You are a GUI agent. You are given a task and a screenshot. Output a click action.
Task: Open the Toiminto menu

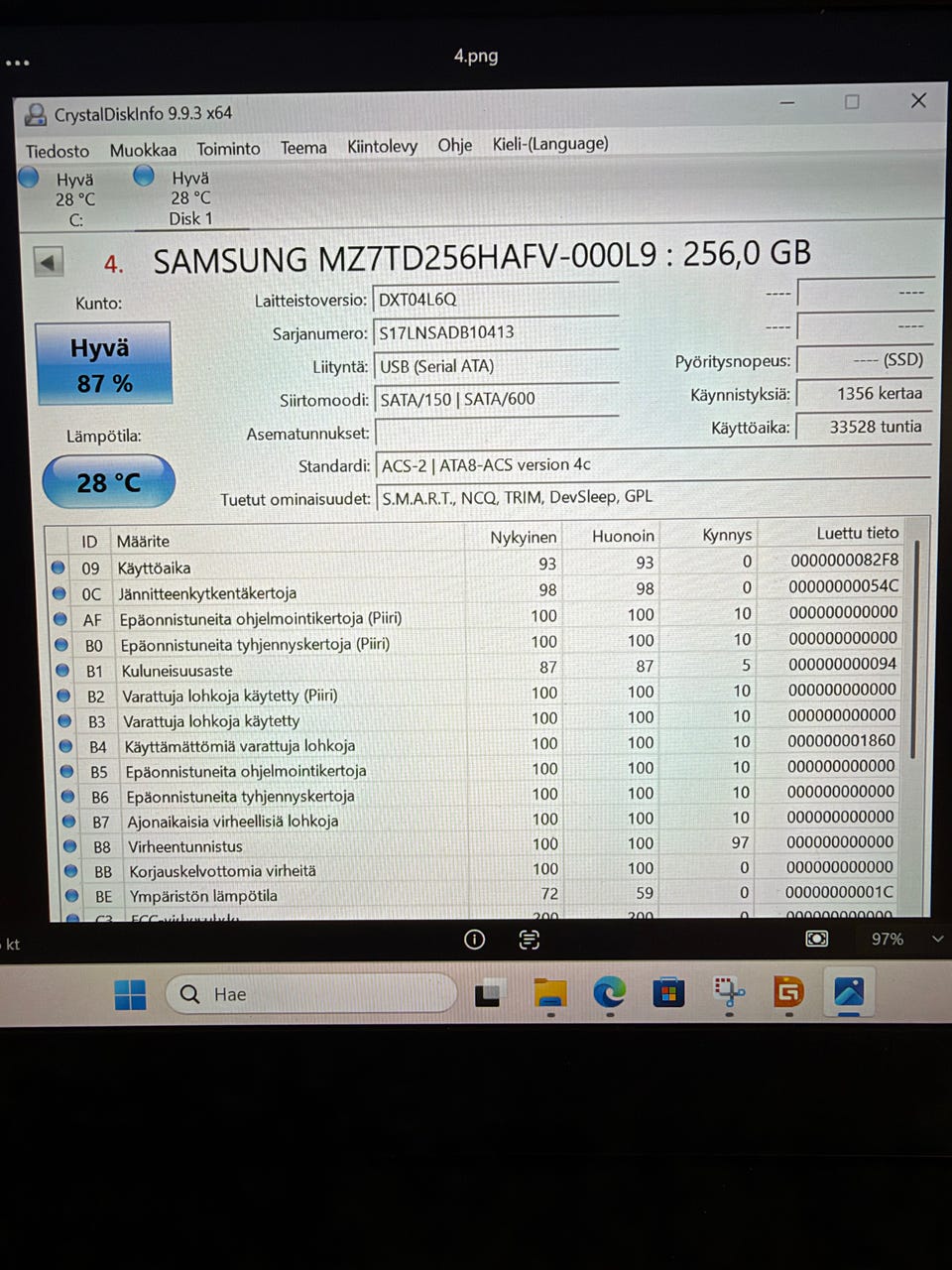[228, 149]
